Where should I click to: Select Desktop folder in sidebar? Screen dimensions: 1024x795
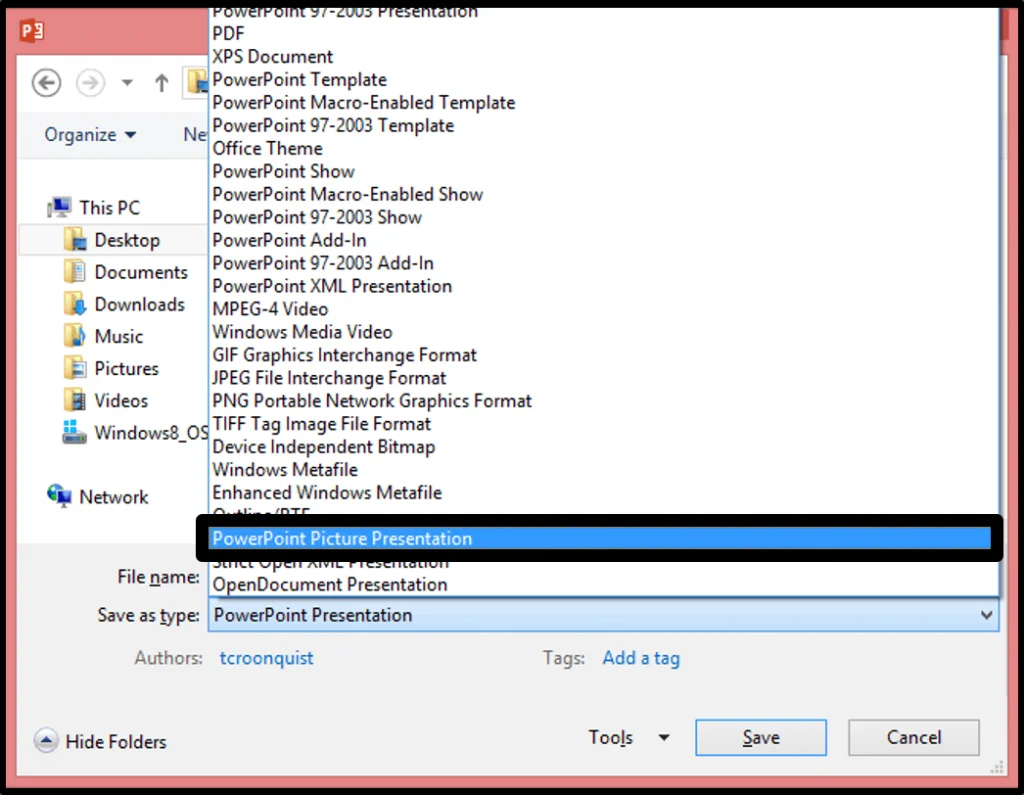[127, 240]
